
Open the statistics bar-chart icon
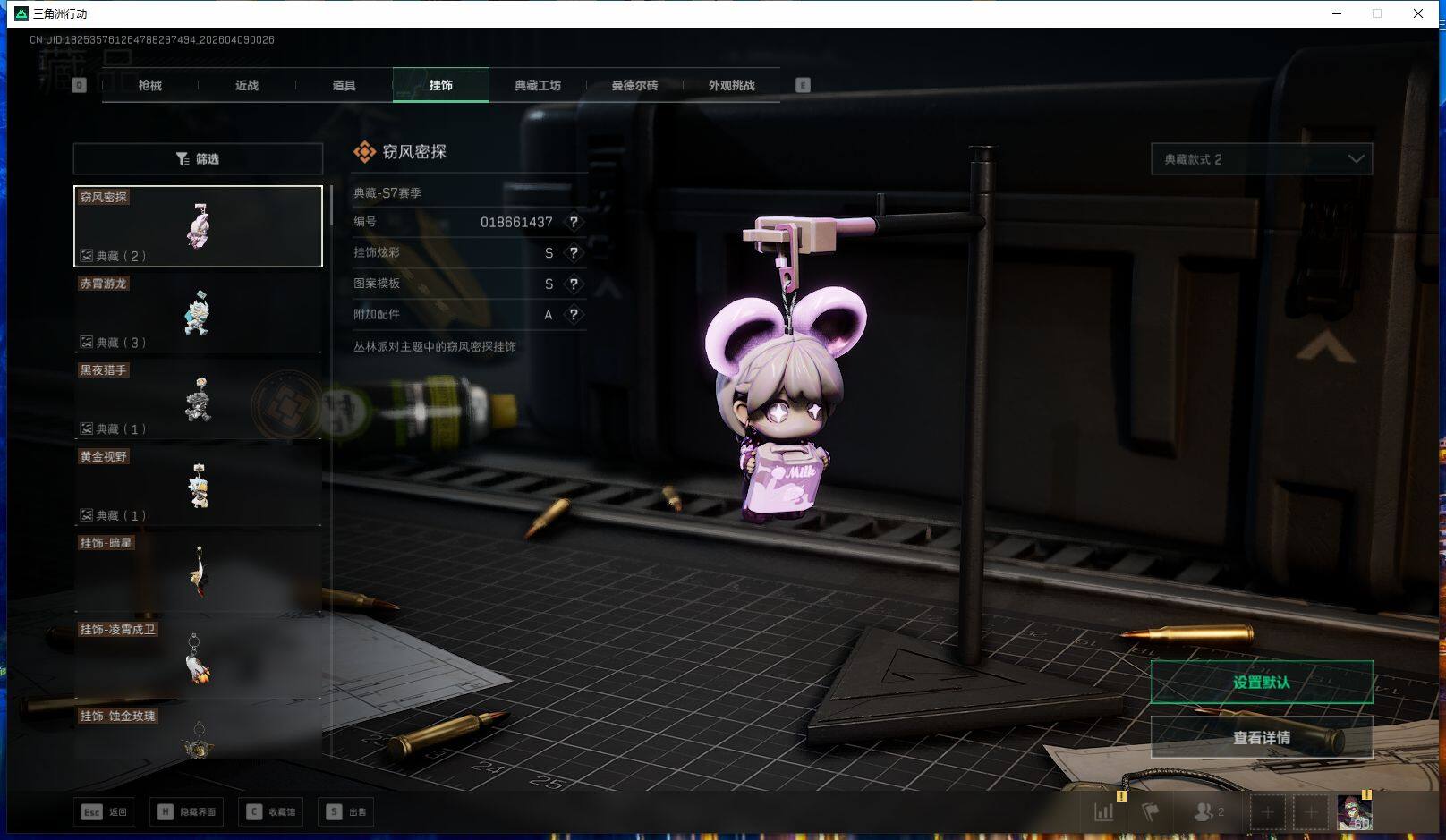tap(1104, 812)
